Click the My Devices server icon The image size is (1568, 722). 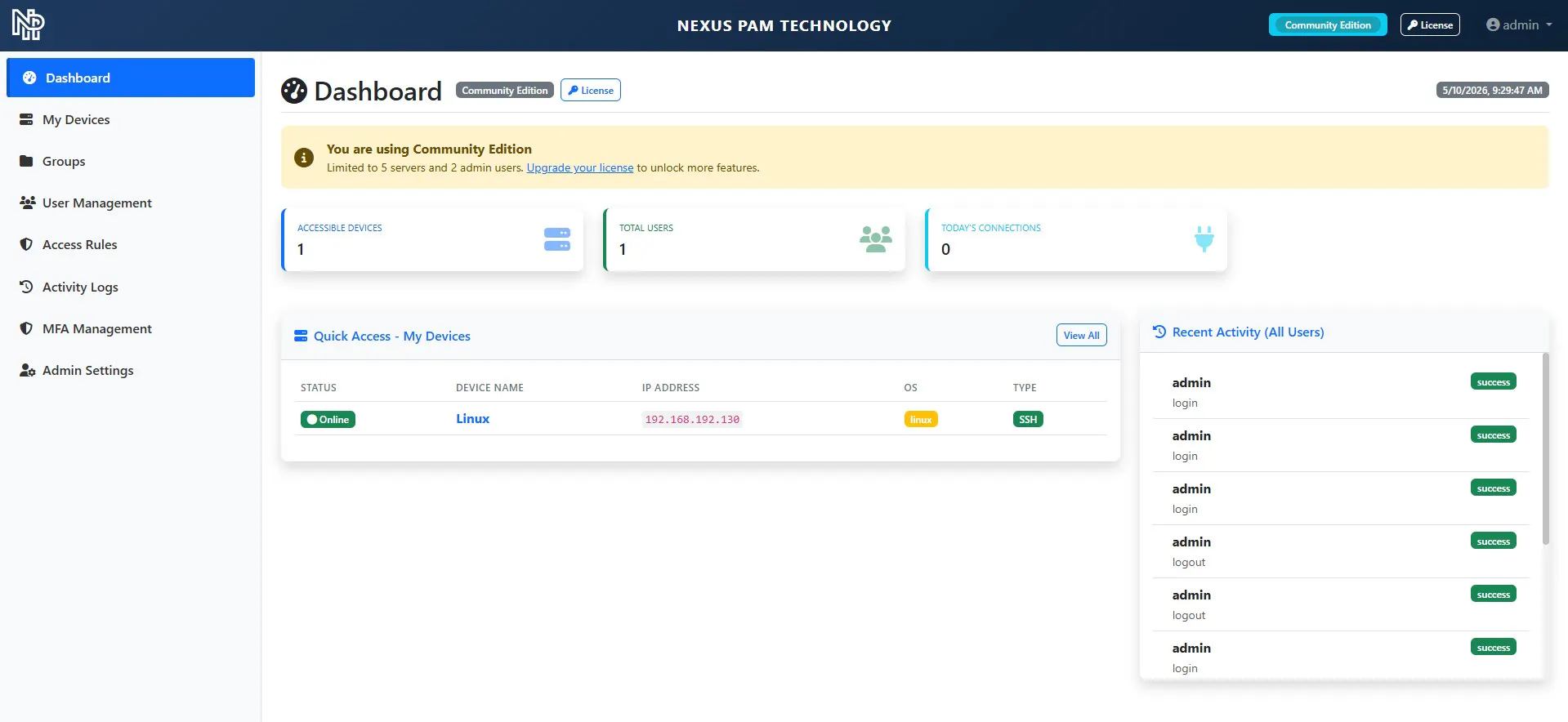tap(26, 119)
